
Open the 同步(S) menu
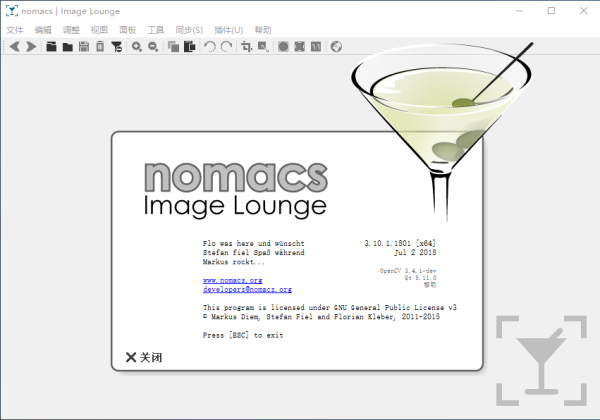click(x=189, y=30)
